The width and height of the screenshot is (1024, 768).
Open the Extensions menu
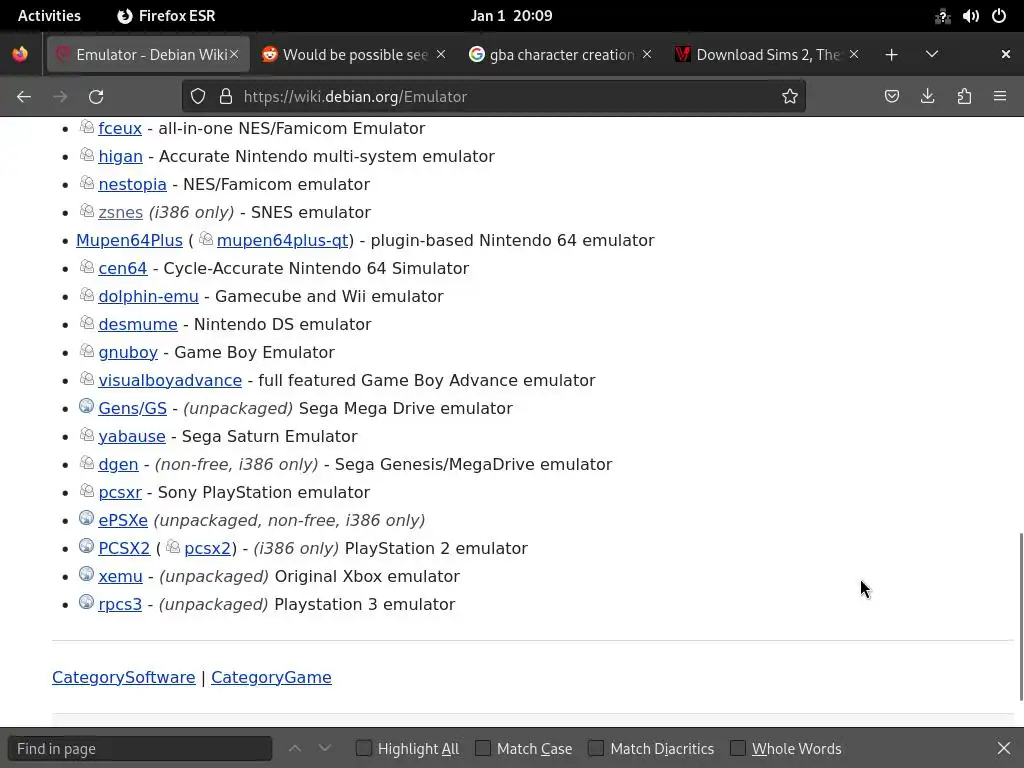pyautogui.click(x=964, y=97)
